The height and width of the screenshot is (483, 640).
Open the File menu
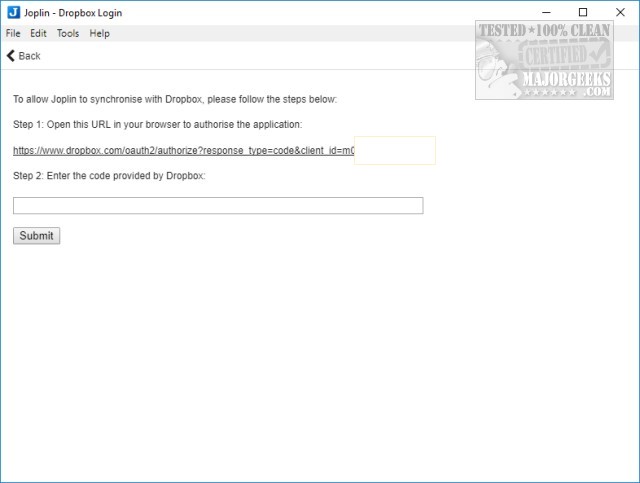tap(13, 33)
